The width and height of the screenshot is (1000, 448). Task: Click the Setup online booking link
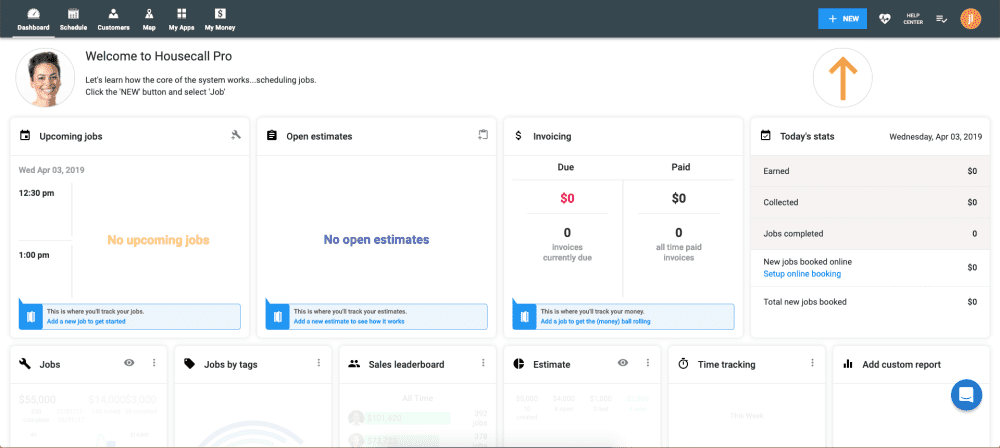pyautogui.click(x=802, y=274)
